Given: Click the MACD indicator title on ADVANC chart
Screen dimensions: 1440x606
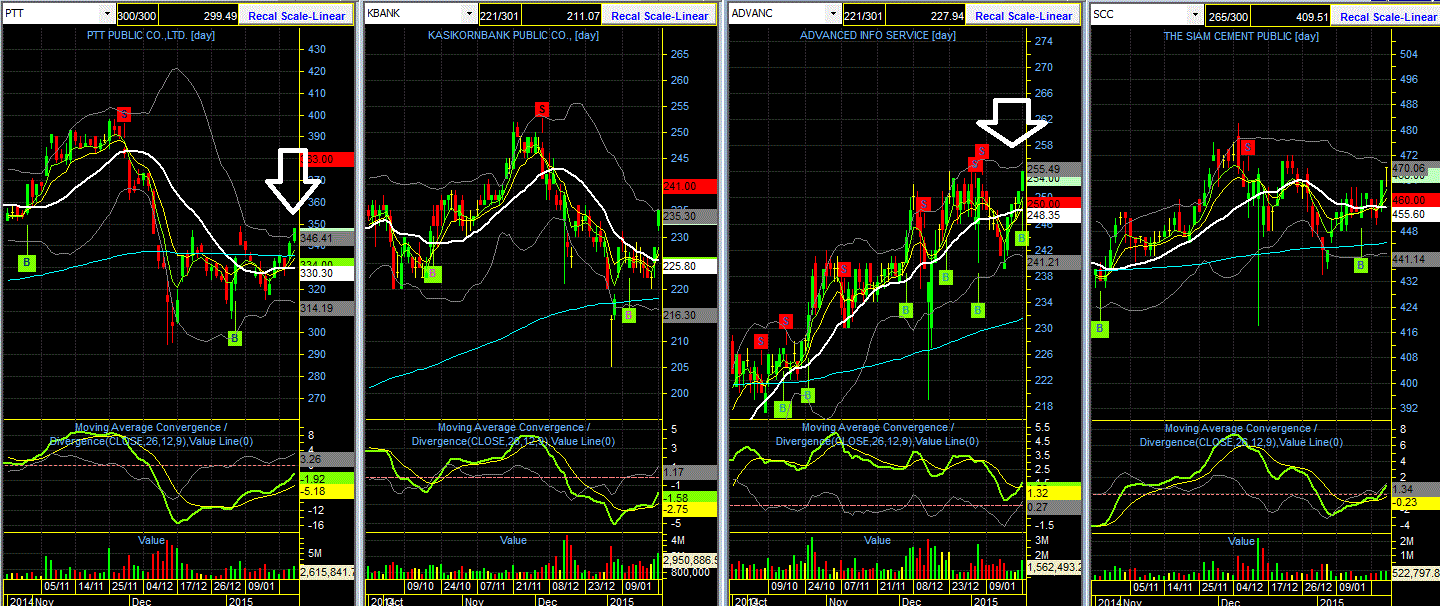Looking at the screenshot, I should pyautogui.click(x=878, y=434).
